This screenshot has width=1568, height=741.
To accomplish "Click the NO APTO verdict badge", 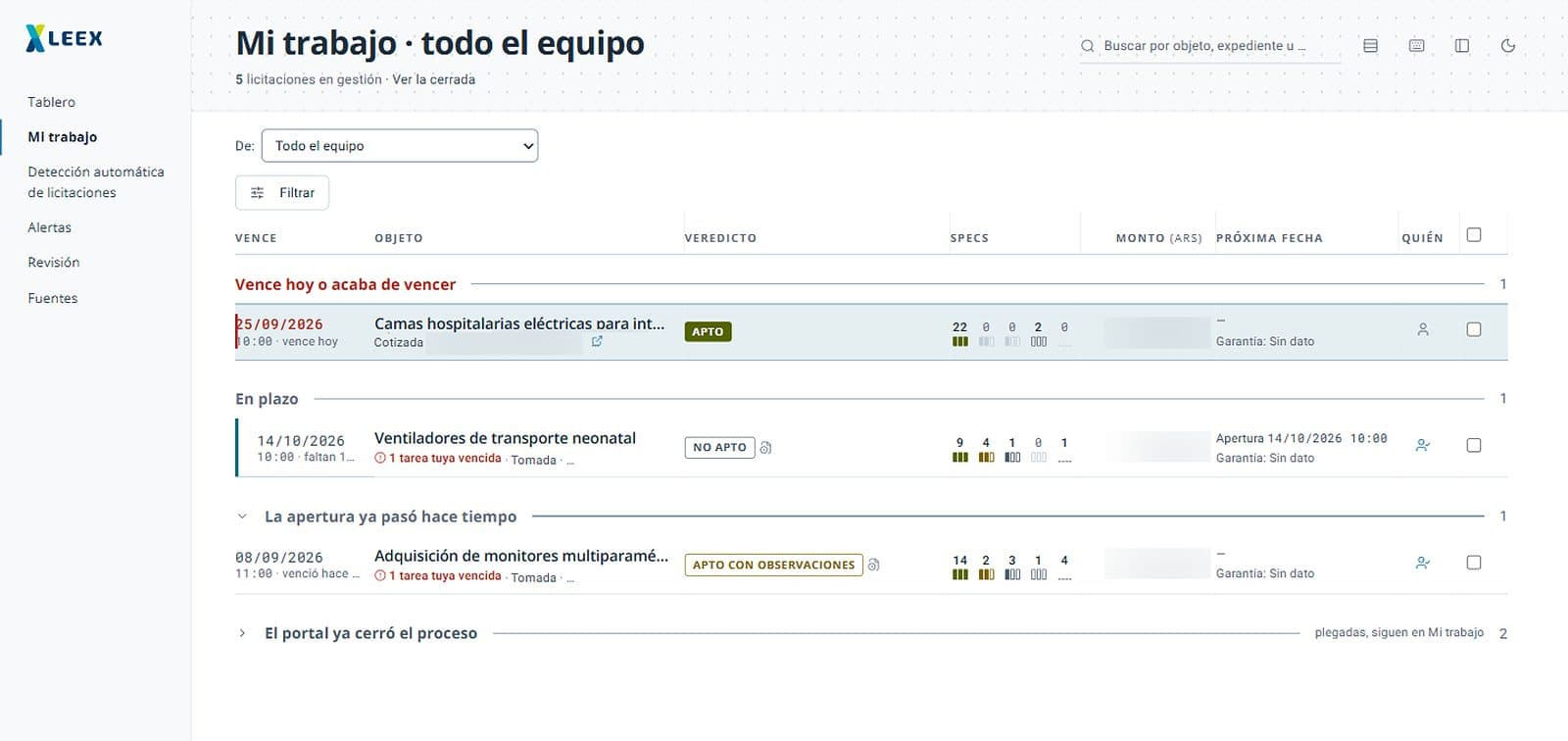I will pyautogui.click(x=719, y=448).
